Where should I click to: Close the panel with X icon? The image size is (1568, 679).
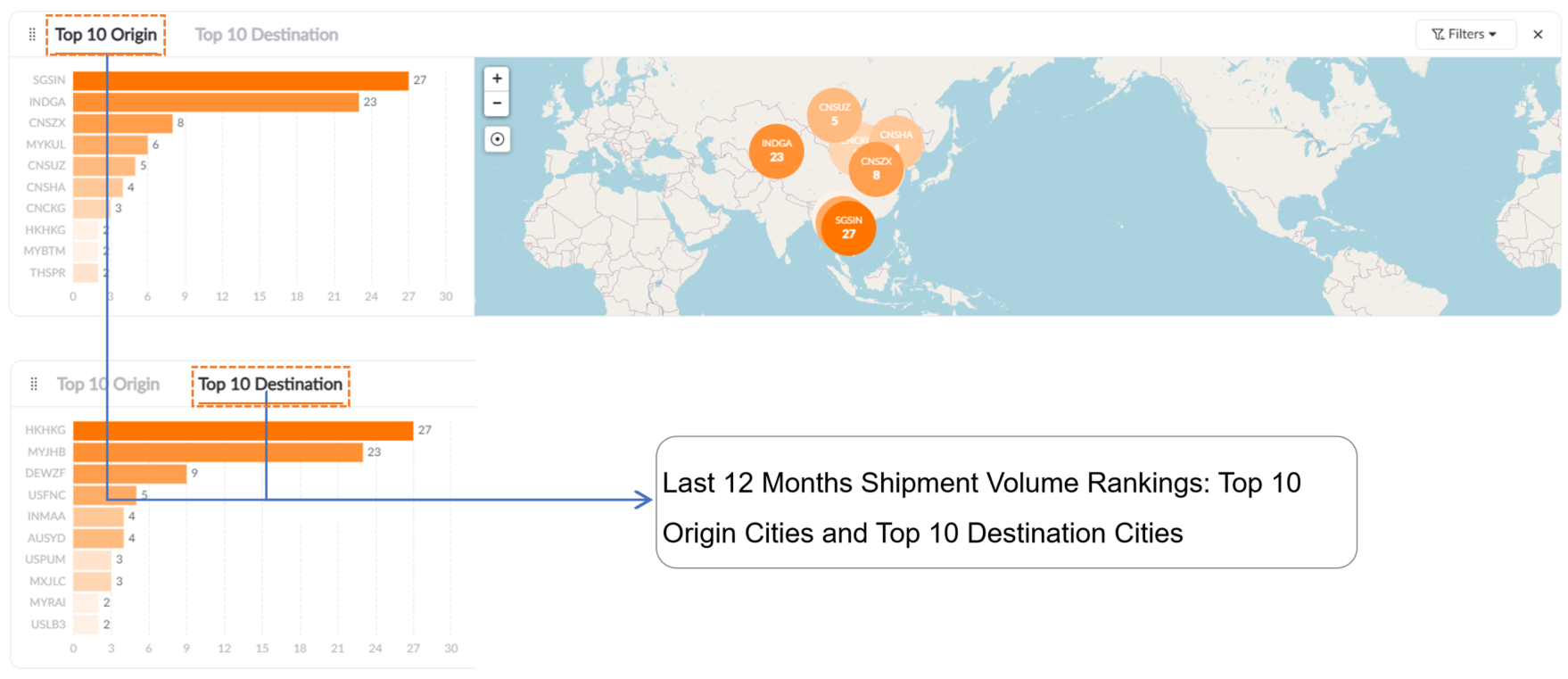pyautogui.click(x=1538, y=35)
